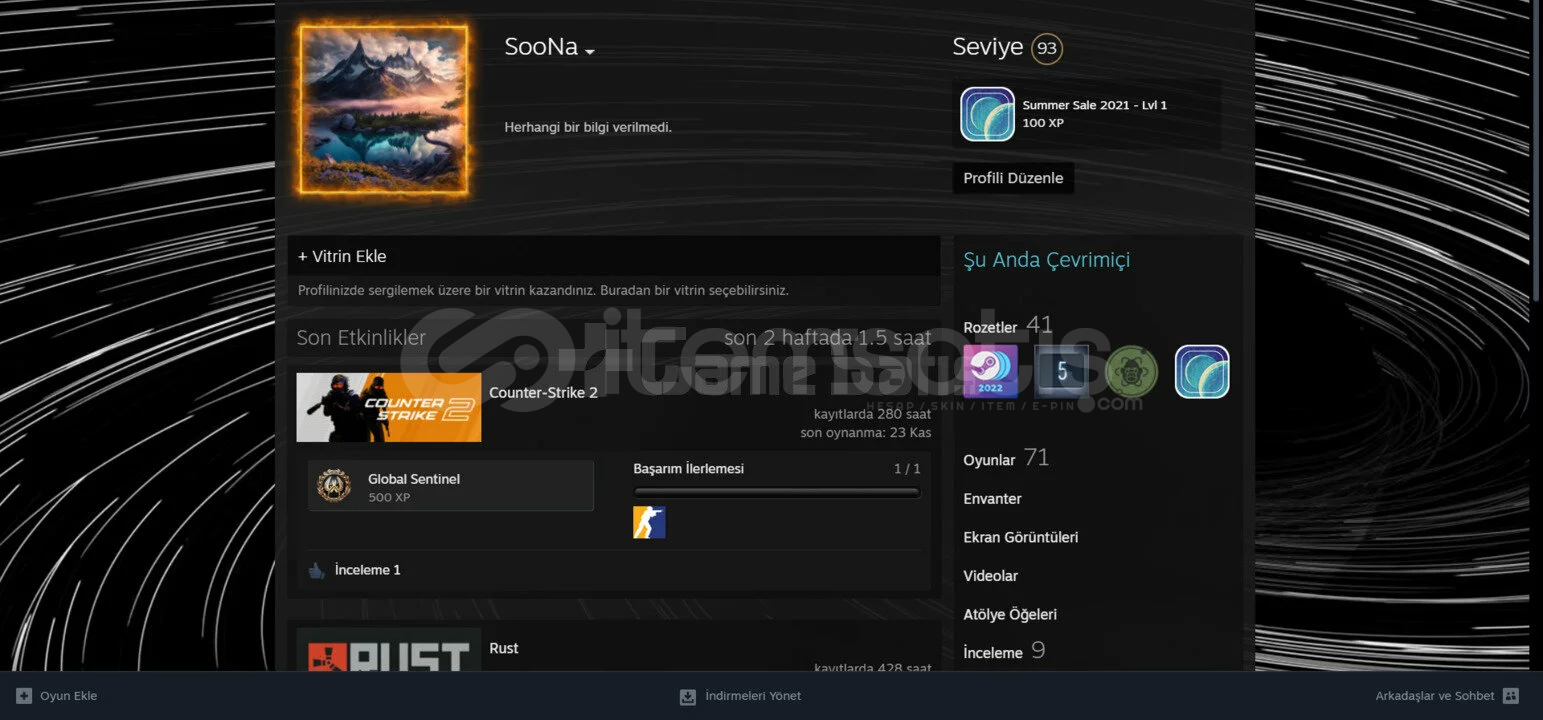Screen dimensions: 1543x720
Task: Open the Envanter link
Action: pos(992,499)
